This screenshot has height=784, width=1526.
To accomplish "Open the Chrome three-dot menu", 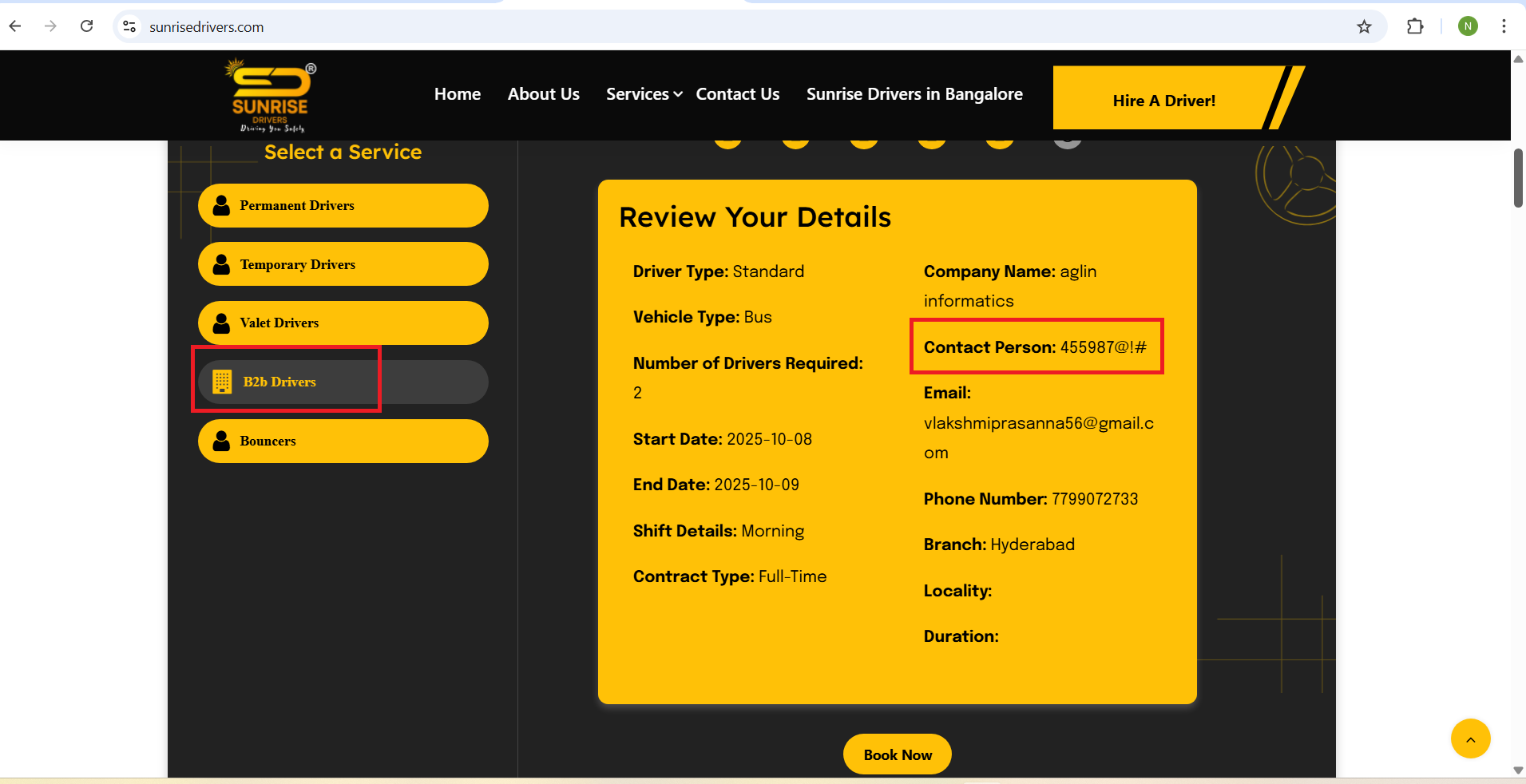I will coord(1504,26).
